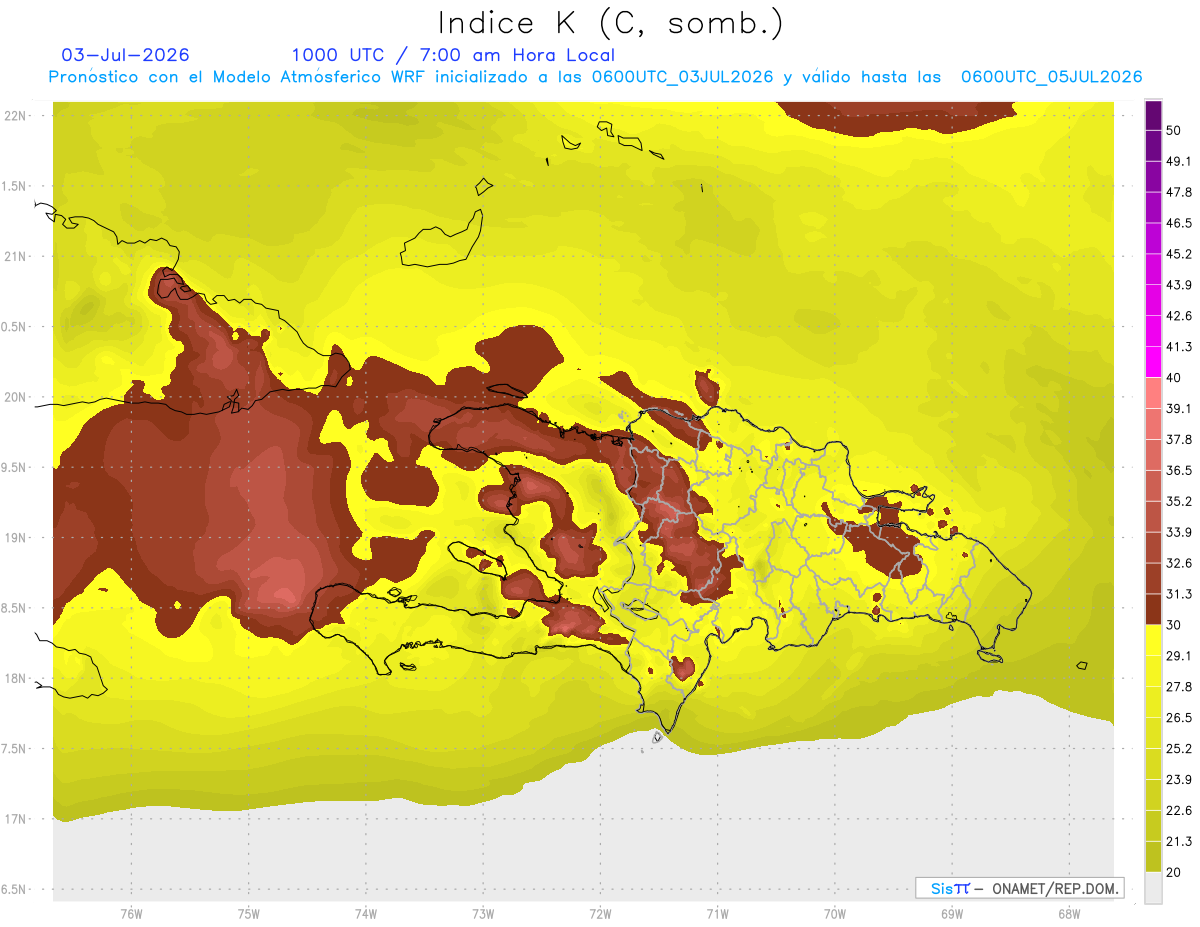This screenshot has width=1200, height=927.
Task: Click the legend value "36.5"
Action: (1179, 471)
